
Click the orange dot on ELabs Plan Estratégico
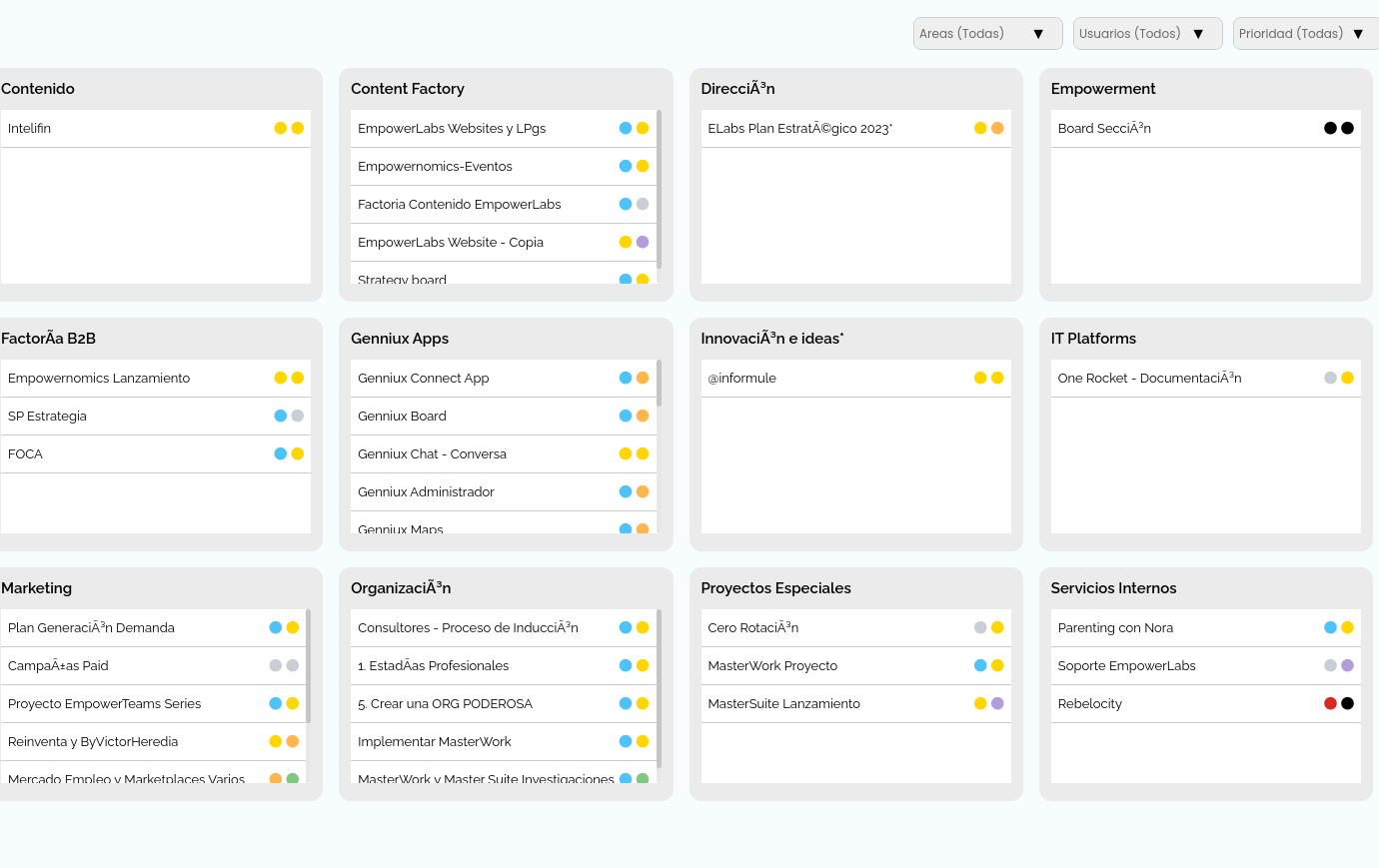[x=997, y=128]
